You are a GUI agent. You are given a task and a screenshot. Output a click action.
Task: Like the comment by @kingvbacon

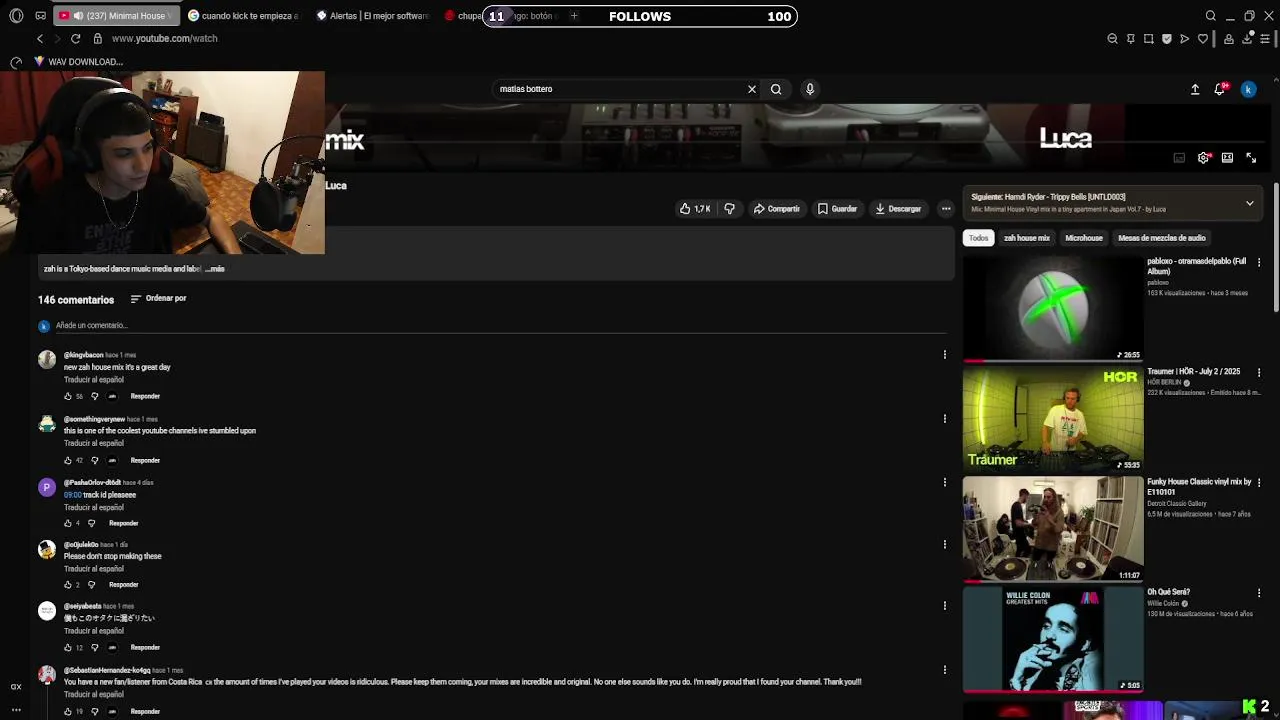(68, 396)
